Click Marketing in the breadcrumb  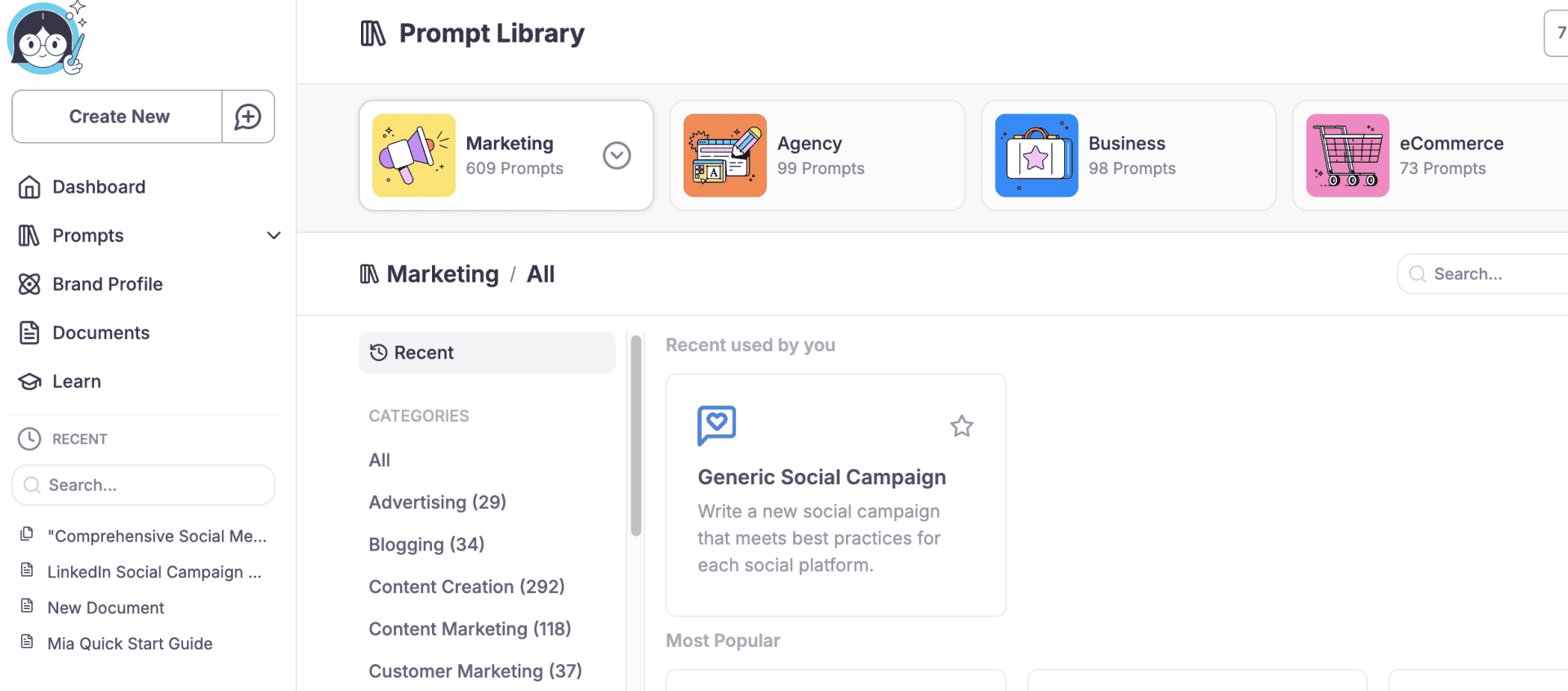(x=443, y=274)
